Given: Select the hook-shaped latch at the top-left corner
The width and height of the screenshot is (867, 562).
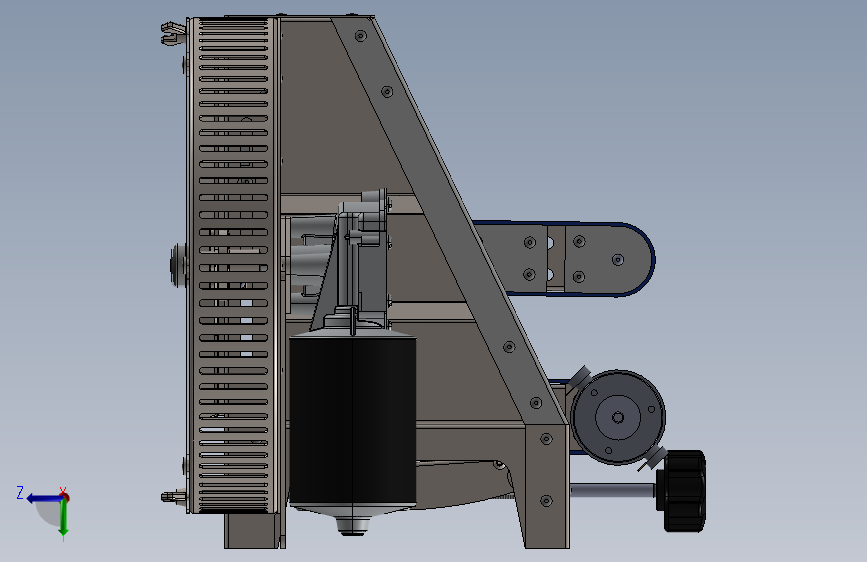Looking at the screenshot, I should point(173,33).
